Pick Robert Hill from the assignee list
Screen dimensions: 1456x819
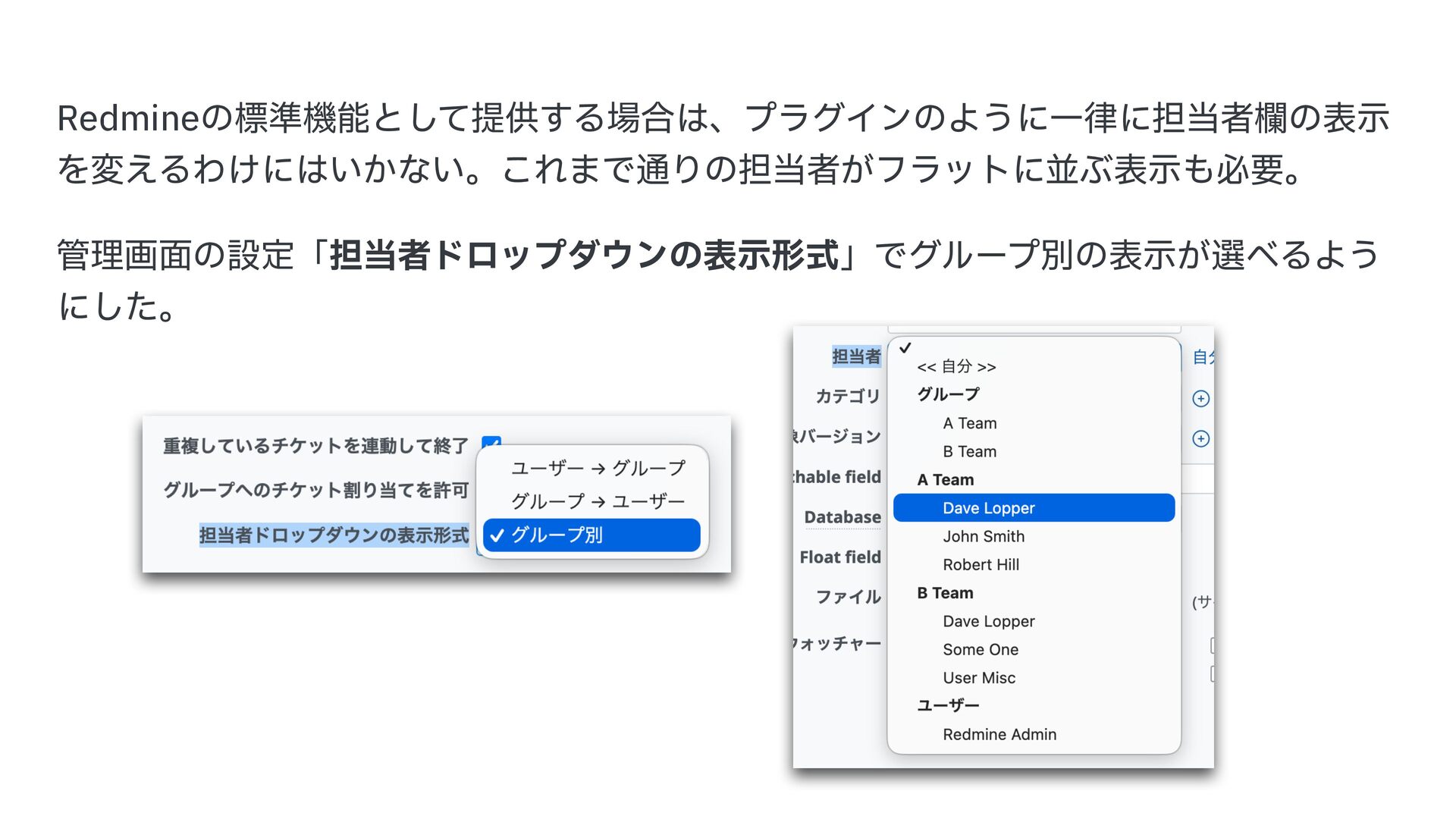981,565
